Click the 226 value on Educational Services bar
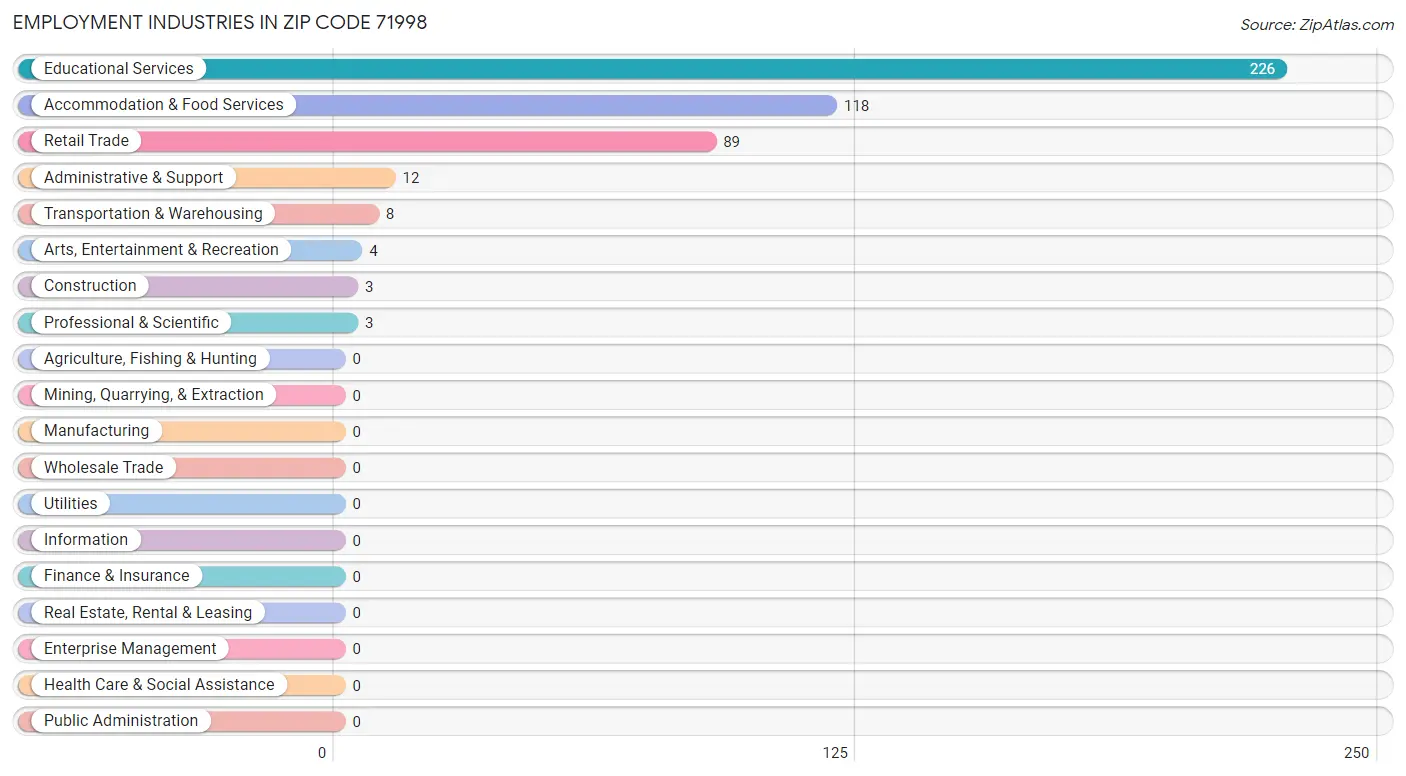 coord(1262,69)
